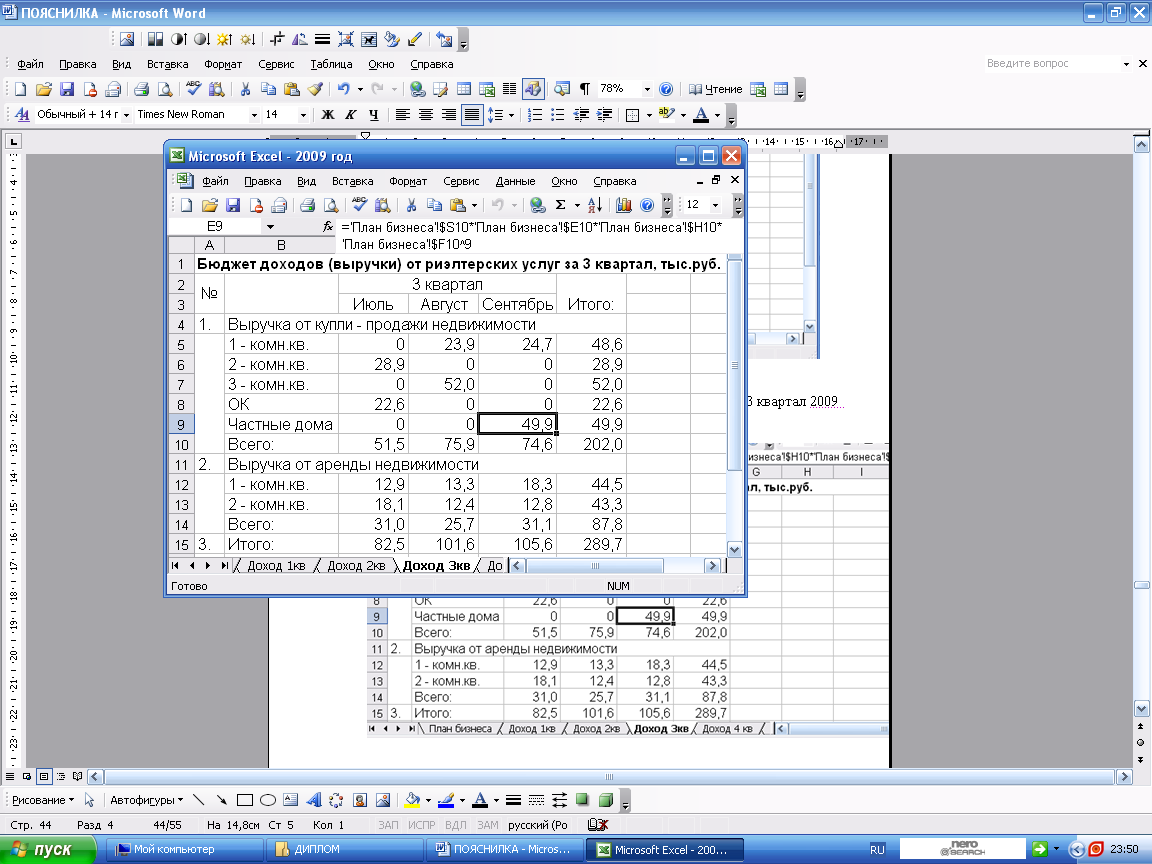Expand the Word zoom 78% dropdown

647,88
